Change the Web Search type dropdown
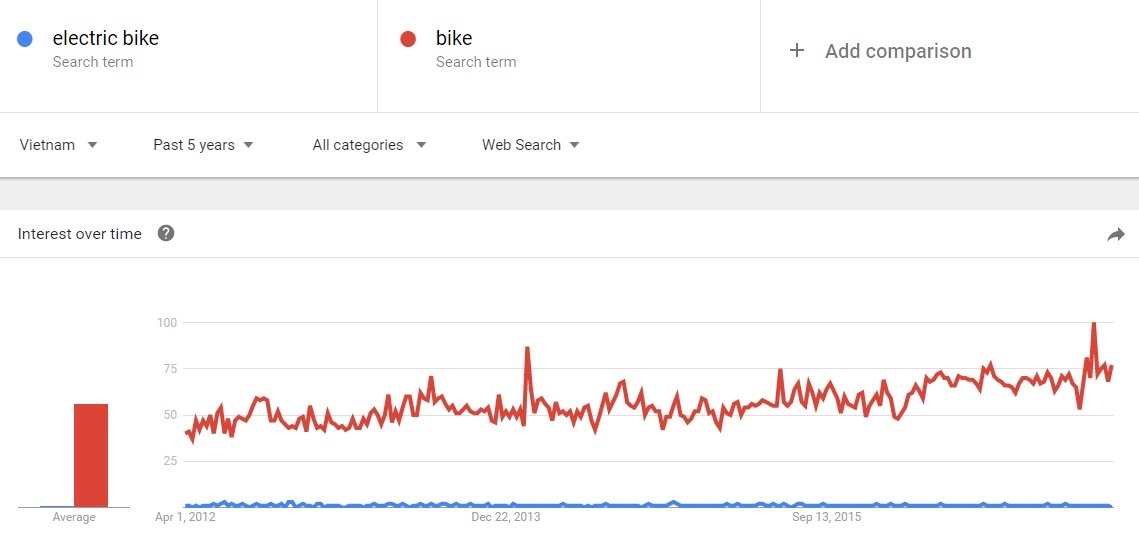The height and width of the screenshot is (545, 1139). click(x=530, y=145)
